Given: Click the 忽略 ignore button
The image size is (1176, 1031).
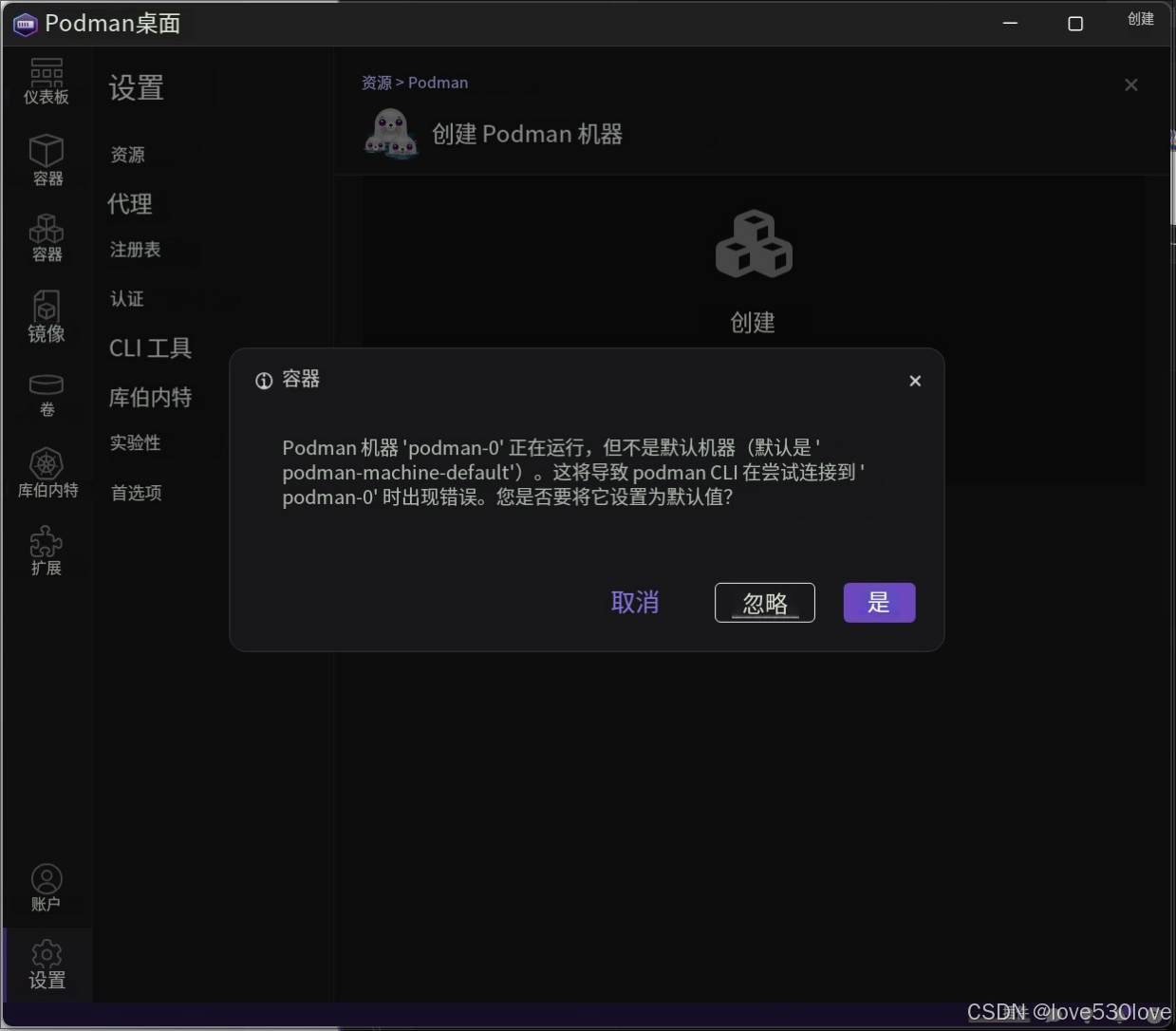Looking at the screenshot, I should [x=765, y=603].
